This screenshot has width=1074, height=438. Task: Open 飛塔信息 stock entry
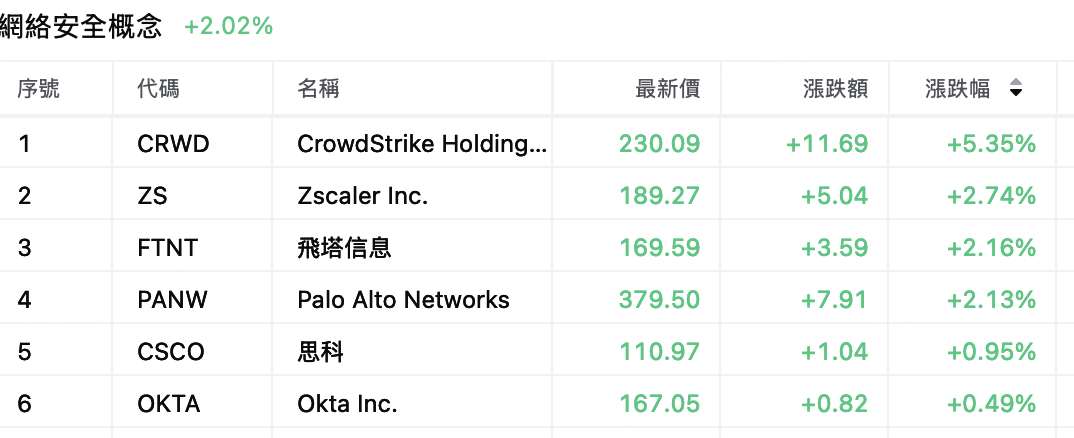point(345,247)
